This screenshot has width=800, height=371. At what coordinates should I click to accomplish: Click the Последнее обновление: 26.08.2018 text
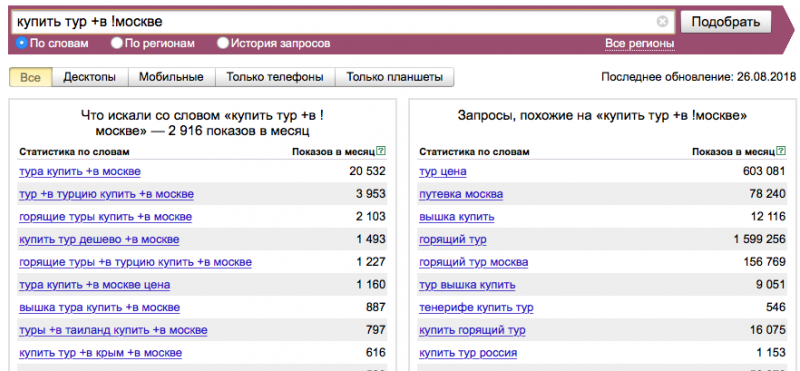point(698,77)
